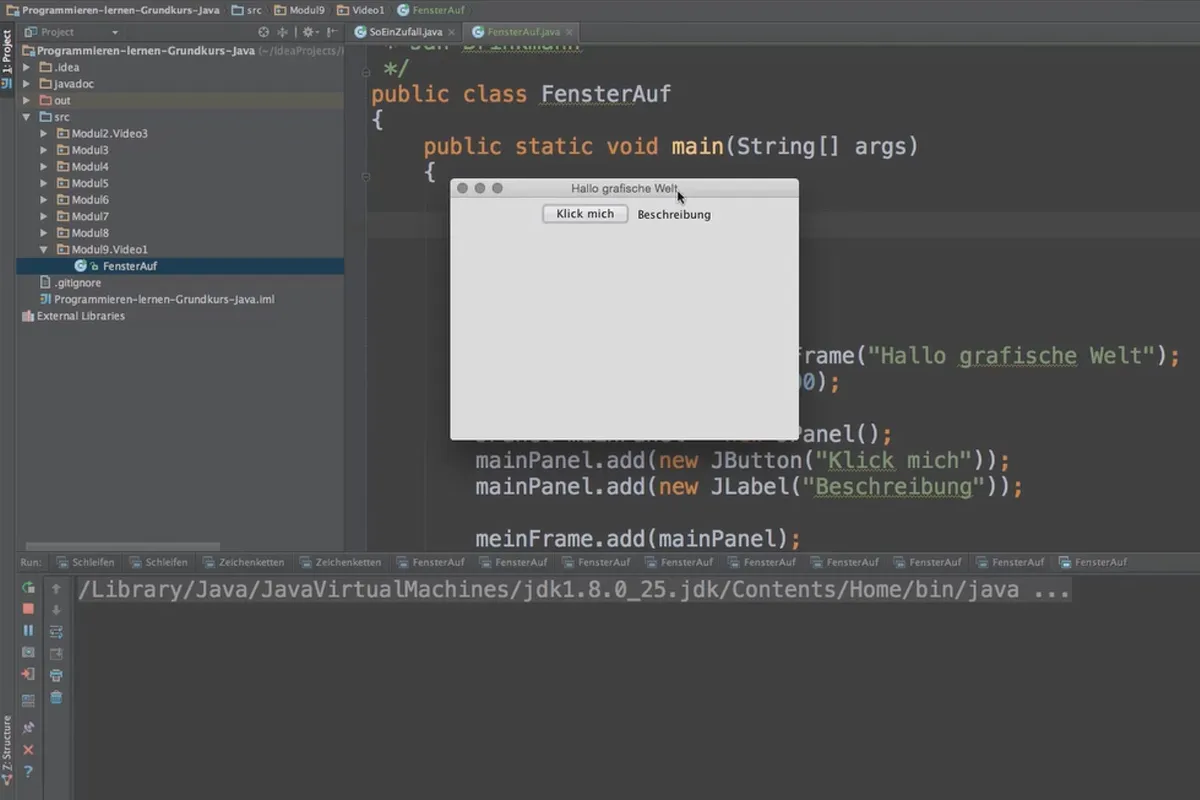Collapse the Modul9.Video1 package arrow
The image size is (1200, 800).
(43, 249)
